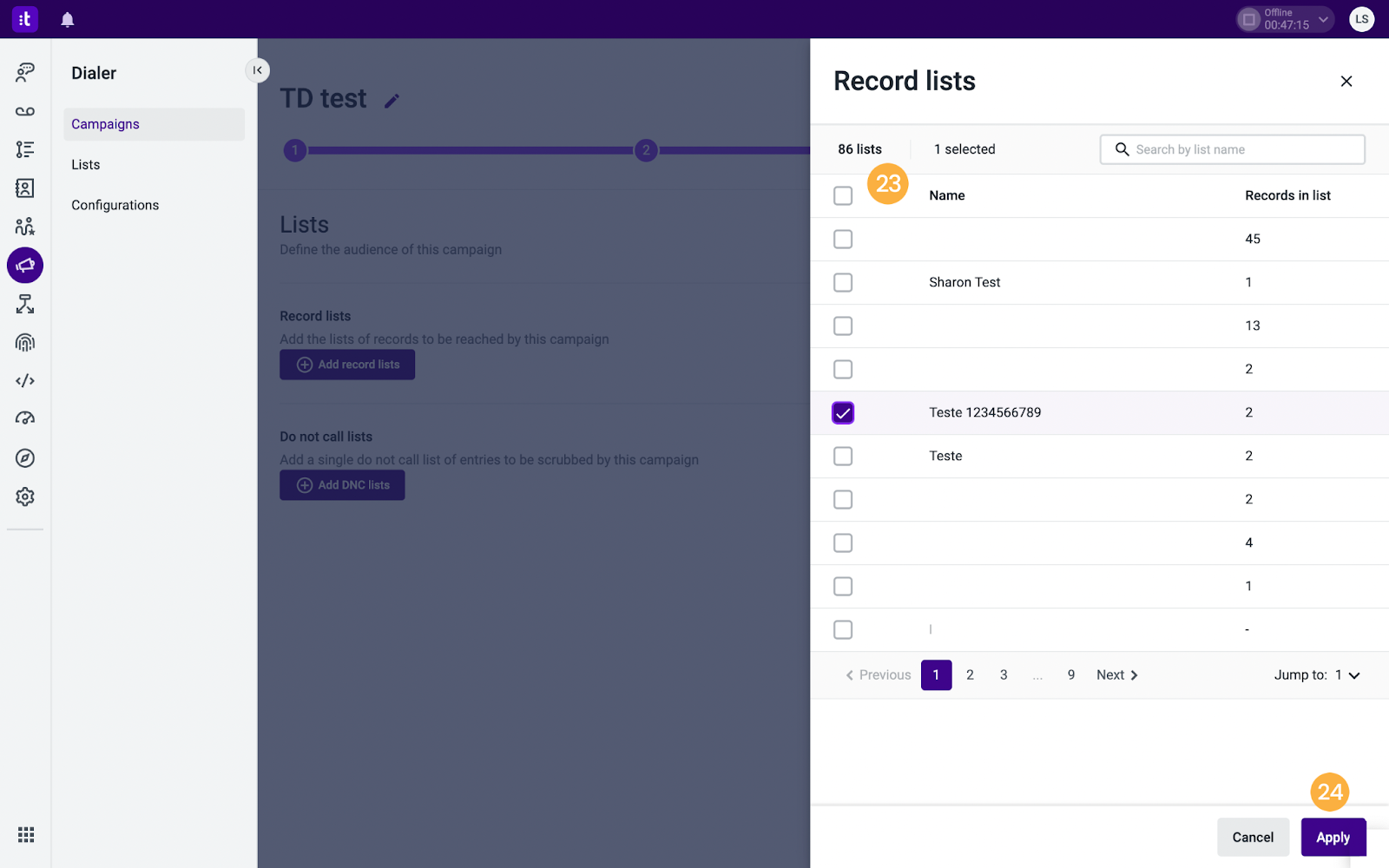Open the developer code brackets icon
The image size is (1389, 868).
(x=25, y=380)
